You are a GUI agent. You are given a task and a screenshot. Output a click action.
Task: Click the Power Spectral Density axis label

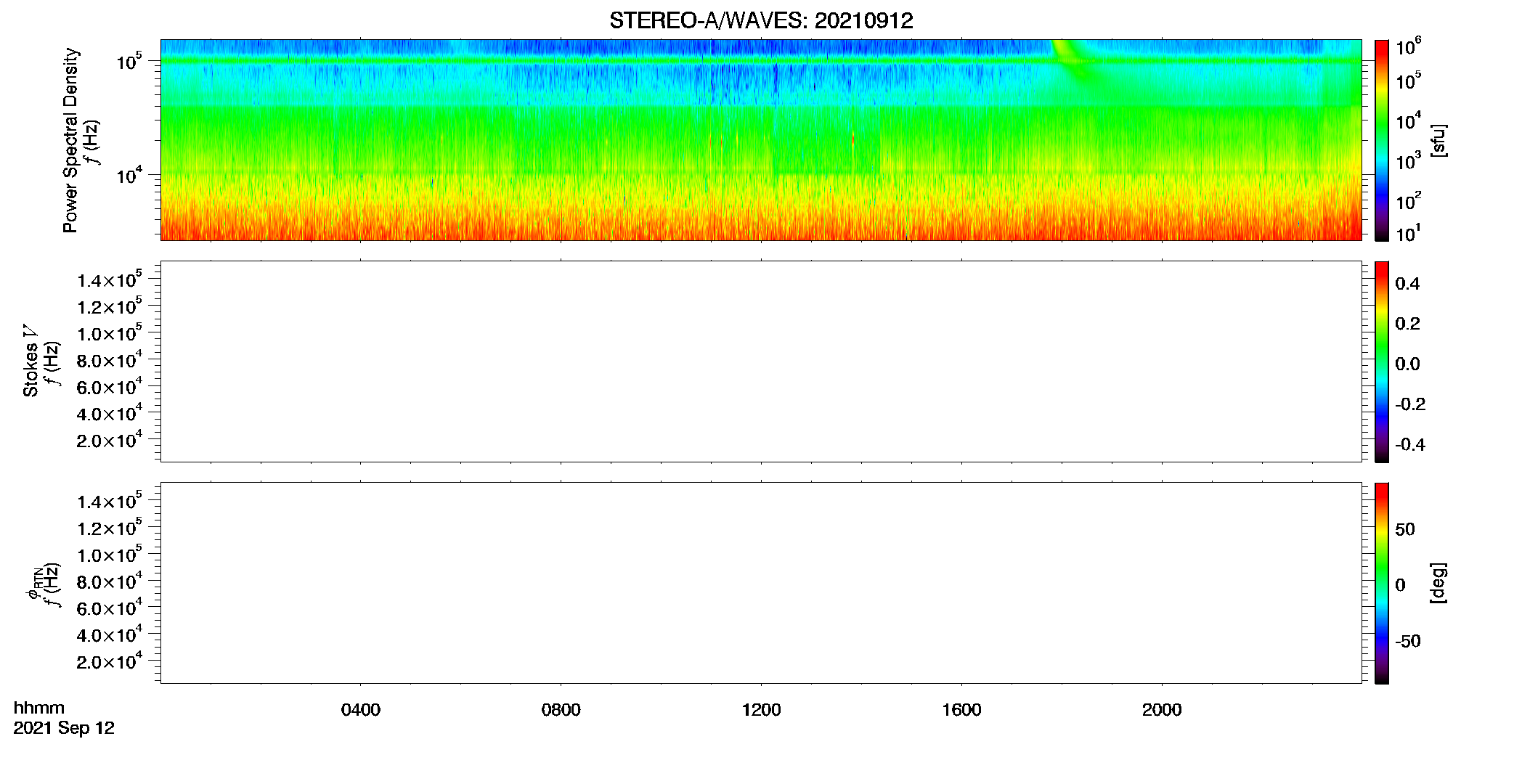[x=70, y=140]
